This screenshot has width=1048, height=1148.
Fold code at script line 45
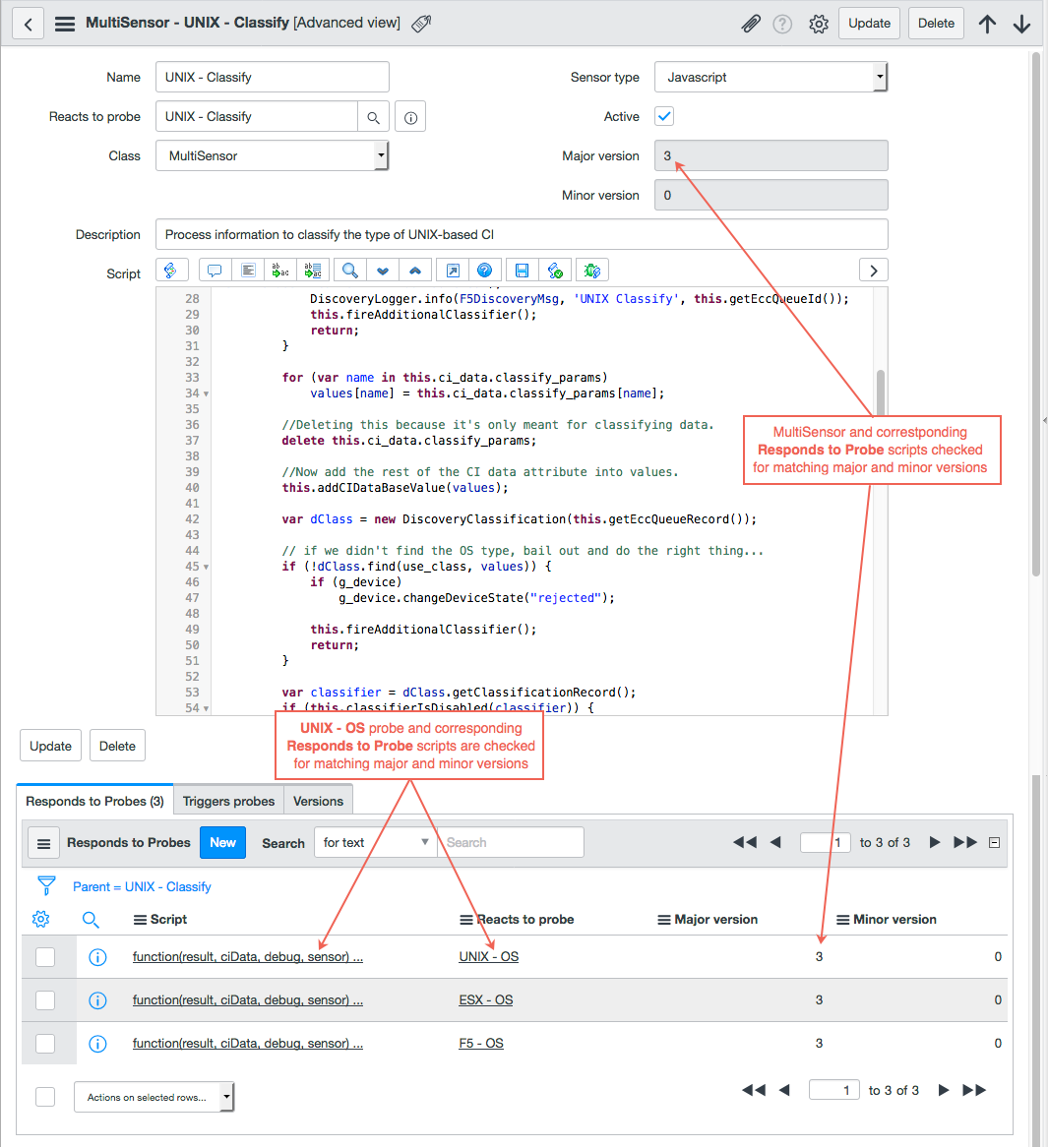click(206, 567)
